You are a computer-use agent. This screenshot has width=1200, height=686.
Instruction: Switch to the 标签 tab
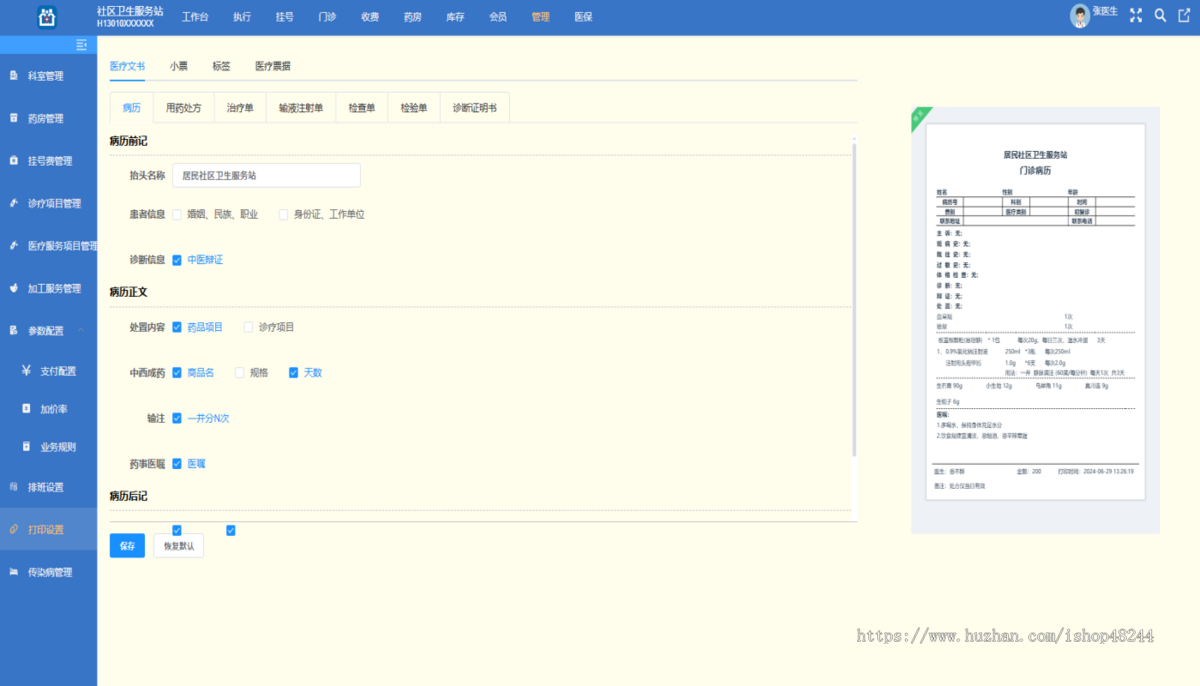[221, 66]
